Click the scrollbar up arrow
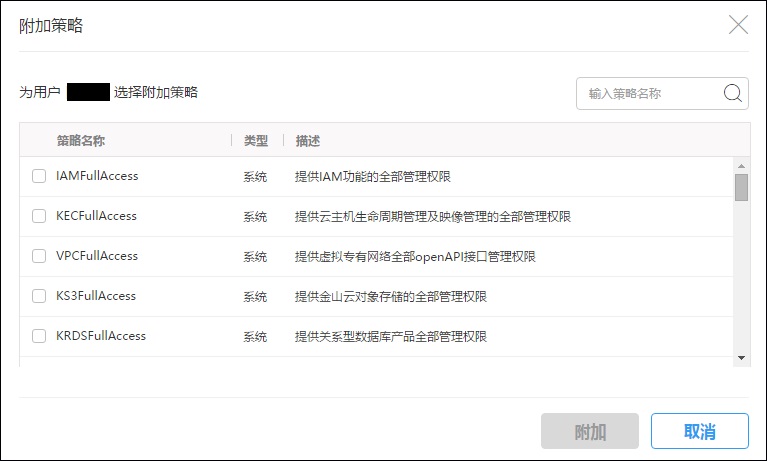The height and width of the screenshot is (461, 767). 741,166
